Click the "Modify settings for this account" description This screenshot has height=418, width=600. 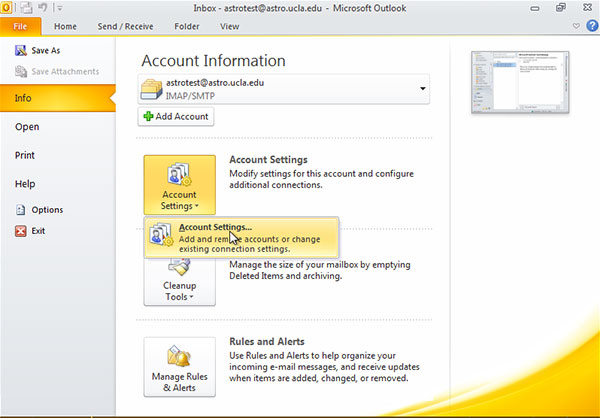point(321,179)
